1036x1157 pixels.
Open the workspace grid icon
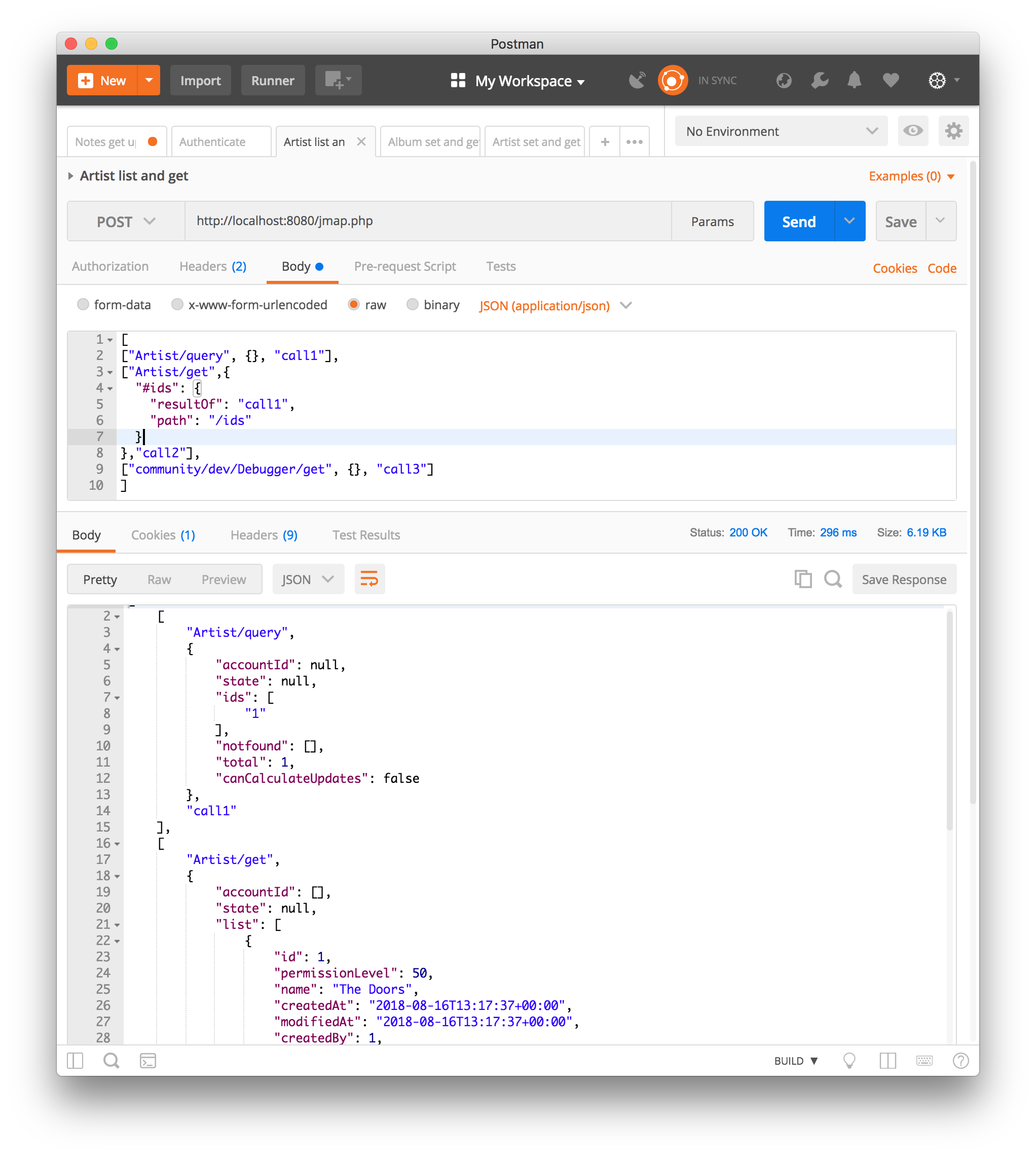coord(458,80)
